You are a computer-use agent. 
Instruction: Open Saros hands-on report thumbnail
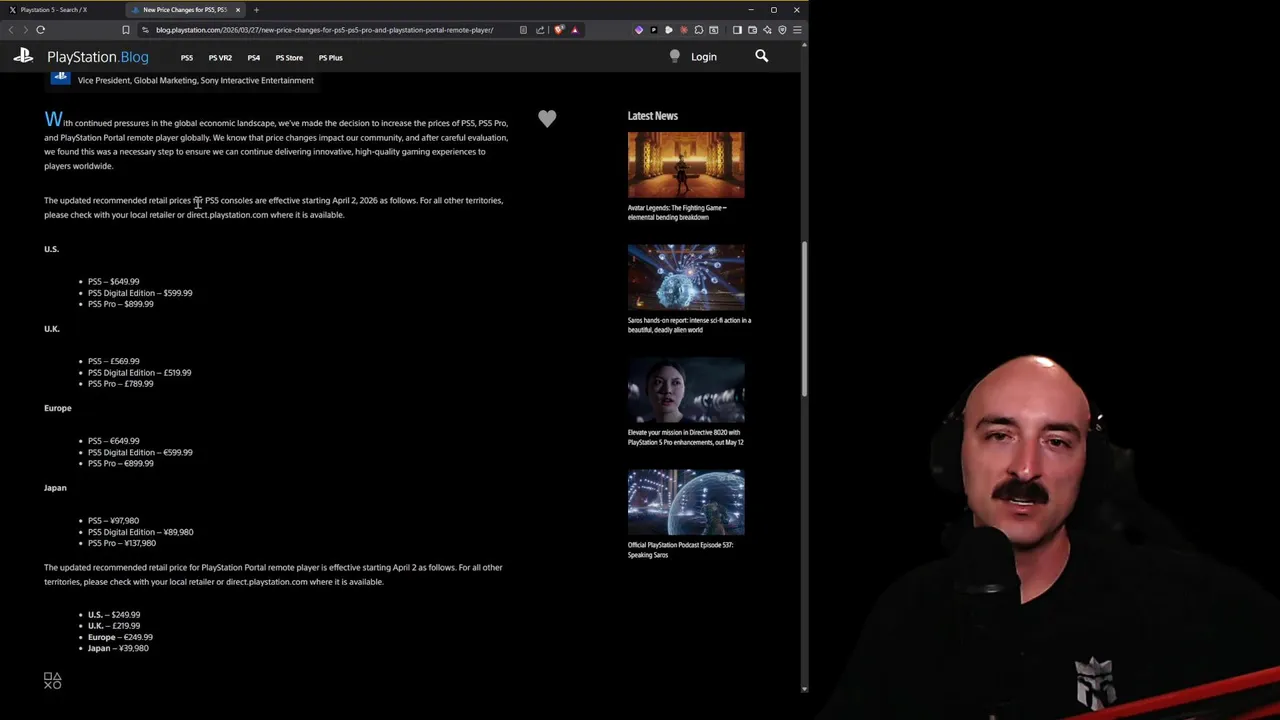686,277
